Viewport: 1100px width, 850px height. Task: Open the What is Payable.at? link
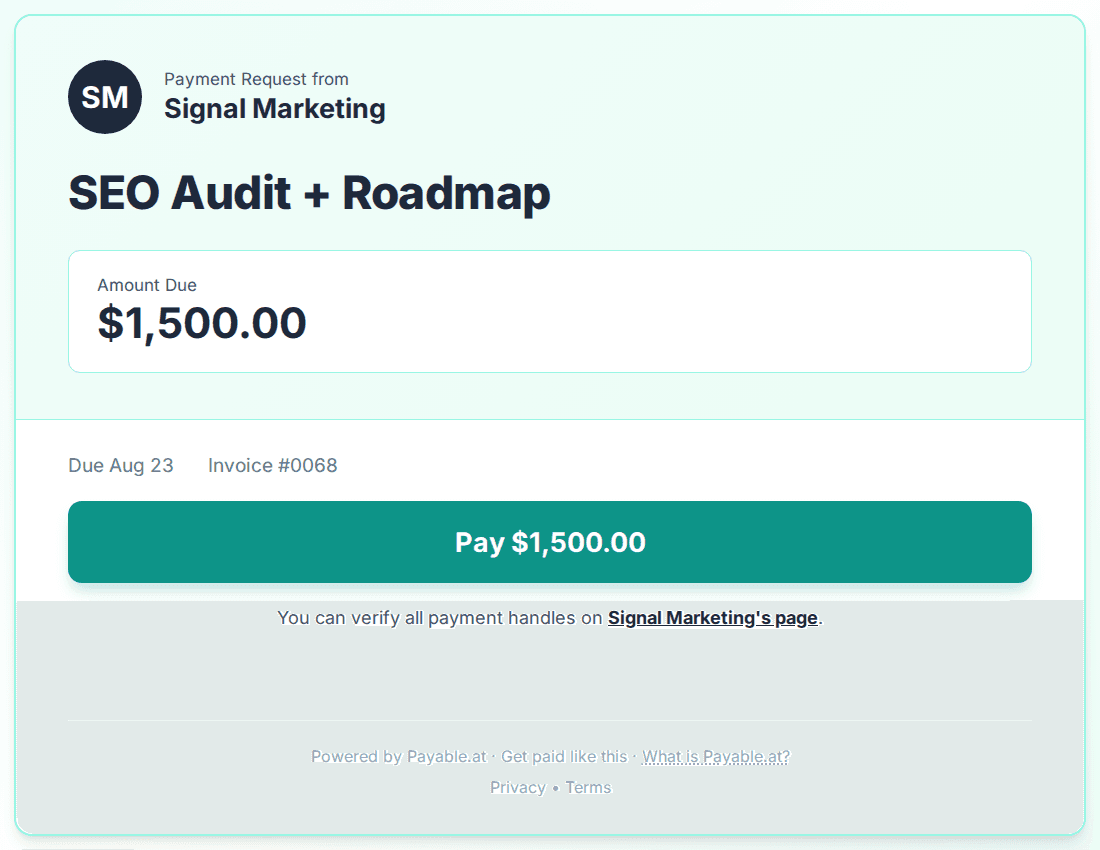pos(716,757)
